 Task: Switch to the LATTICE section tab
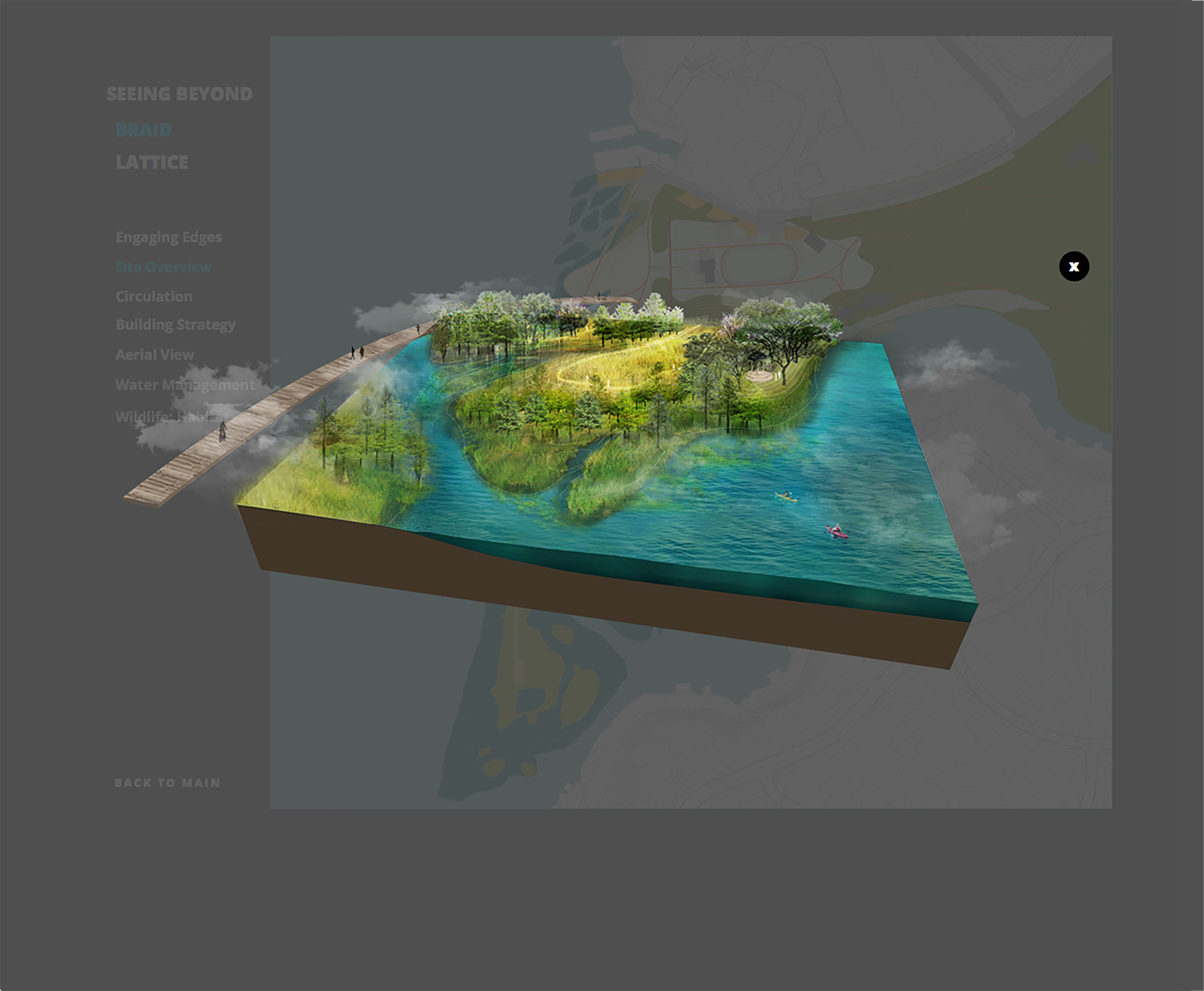coord(152,162)
